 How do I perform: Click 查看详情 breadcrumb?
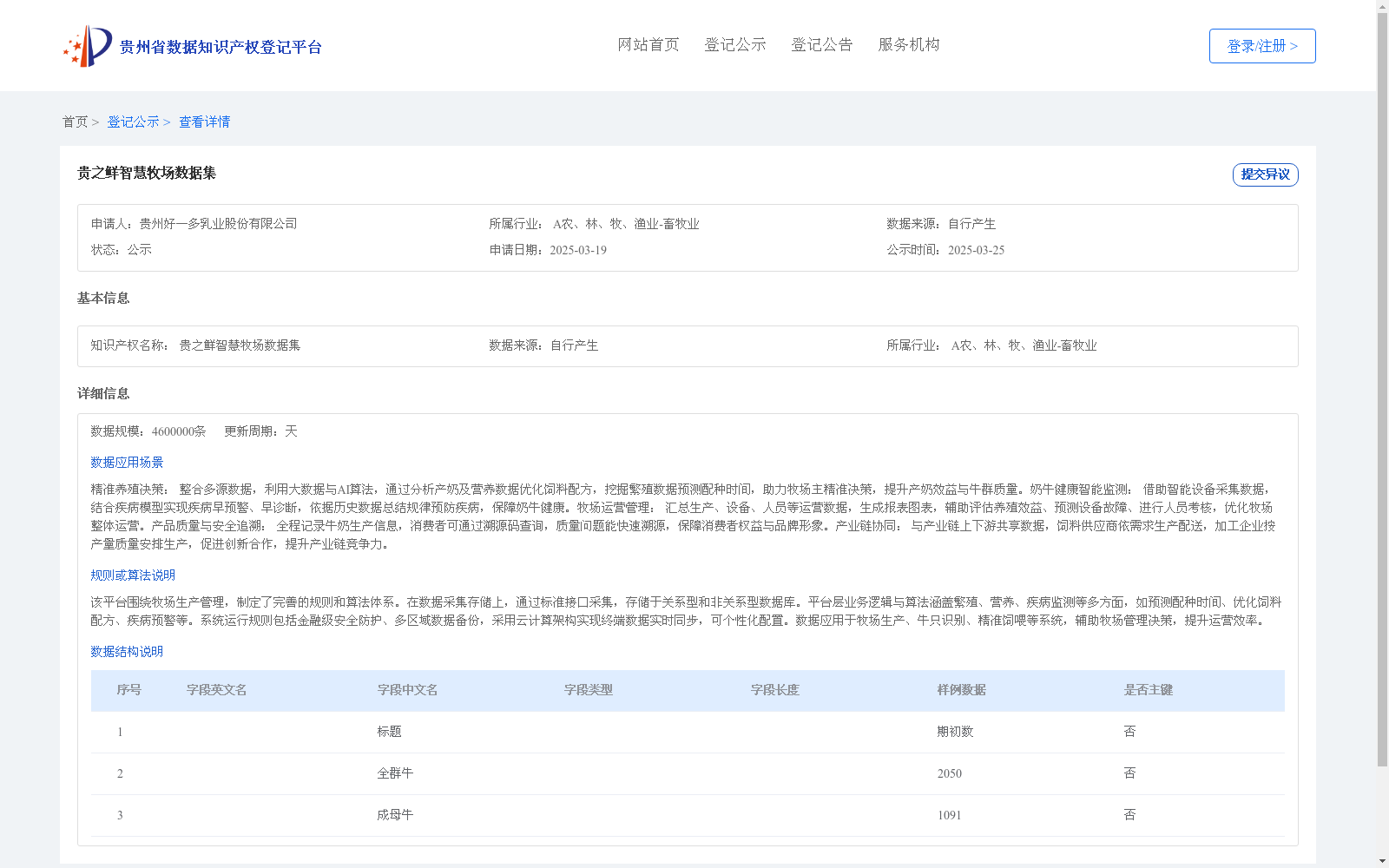[x=205, y=122]
